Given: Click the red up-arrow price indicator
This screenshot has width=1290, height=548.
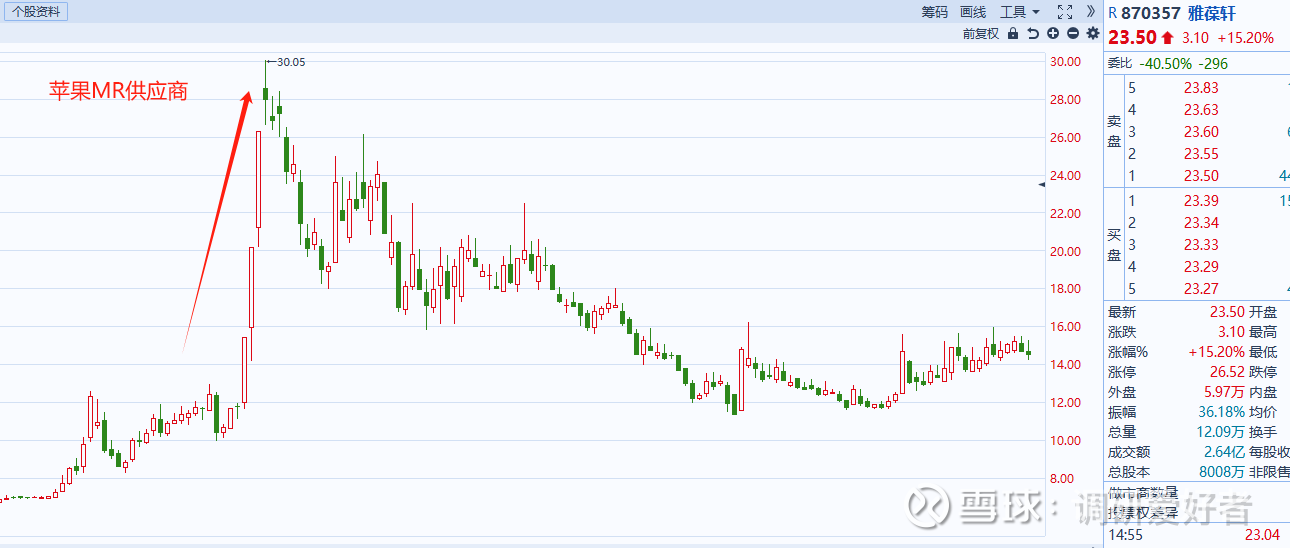Looking at the screenshot, I should pos(1167,38).
